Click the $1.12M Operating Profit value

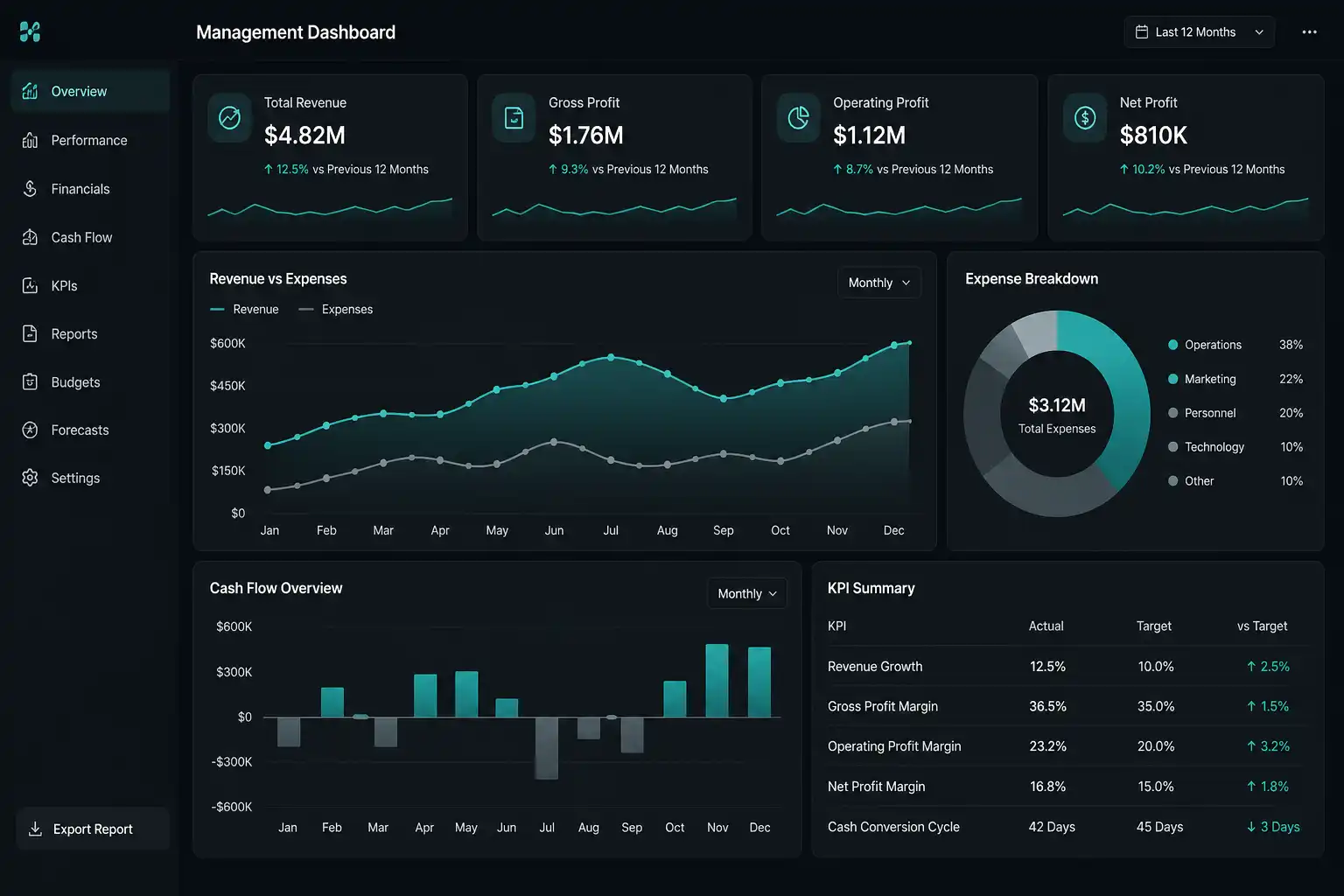870,136
